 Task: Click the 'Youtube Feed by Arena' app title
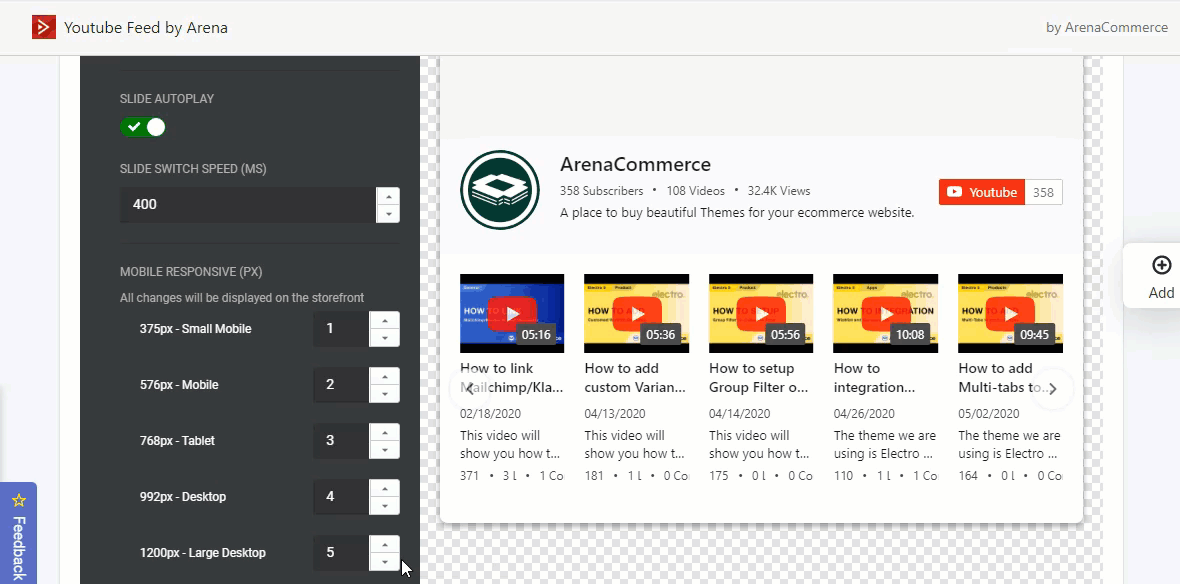pyautogui.click(x=146, y=28)
